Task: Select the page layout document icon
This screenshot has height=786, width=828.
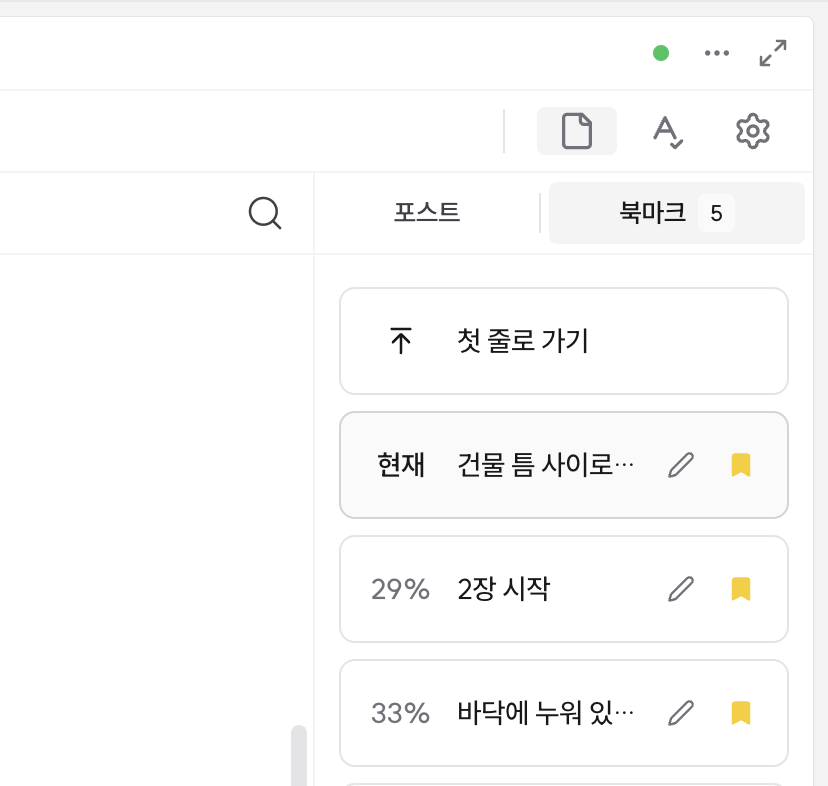Action: coord(577,130)
